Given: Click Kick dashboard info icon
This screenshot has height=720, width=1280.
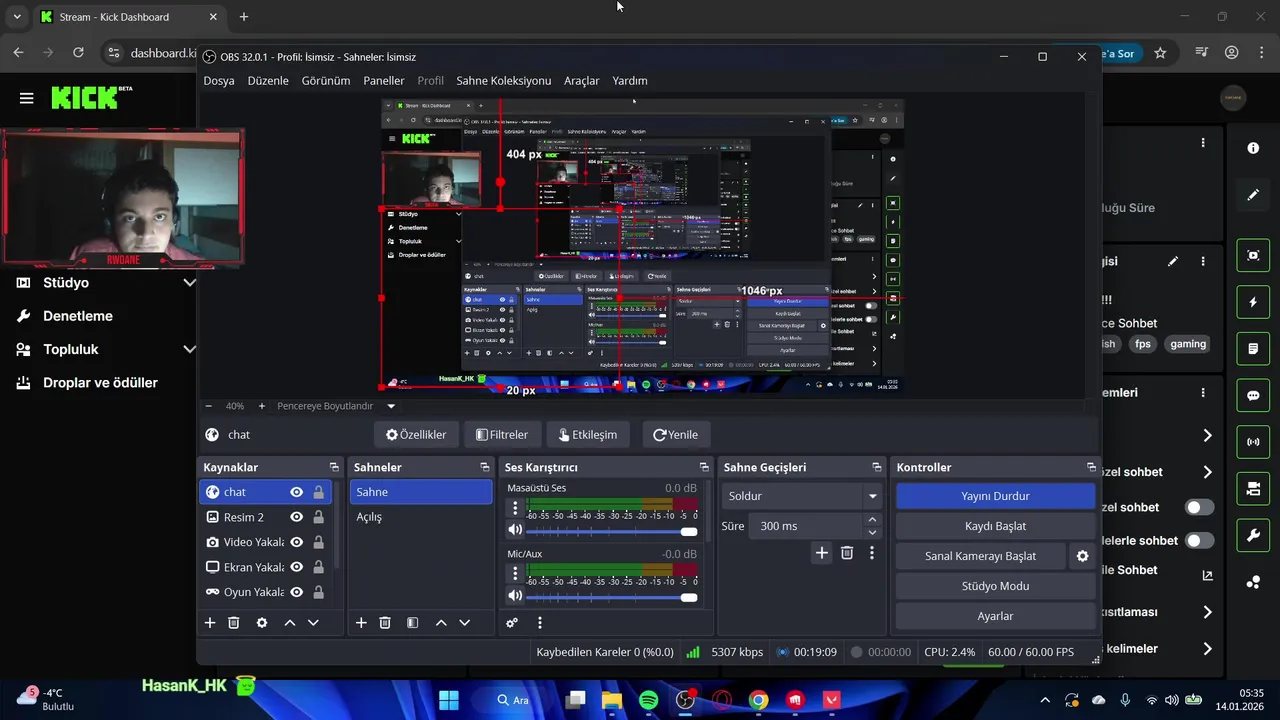Looking at the screenshot, I should coord(1253,148).
